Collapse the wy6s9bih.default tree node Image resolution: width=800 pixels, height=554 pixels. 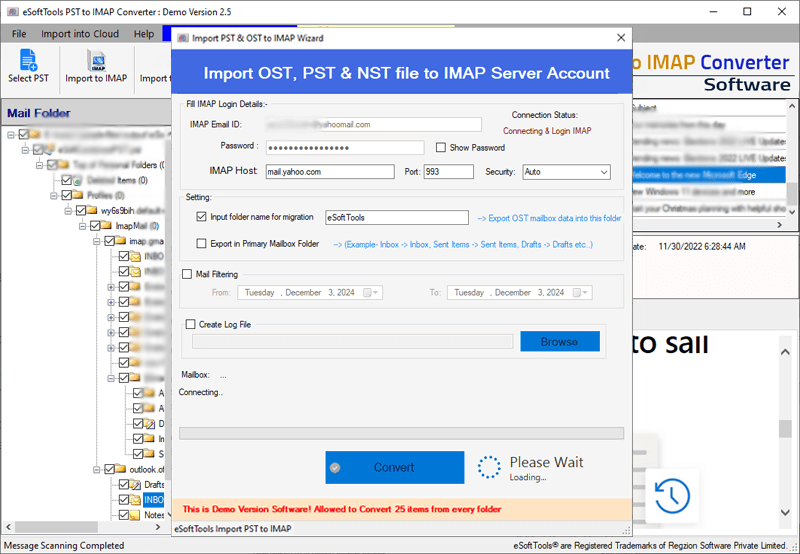pos(68,211)
